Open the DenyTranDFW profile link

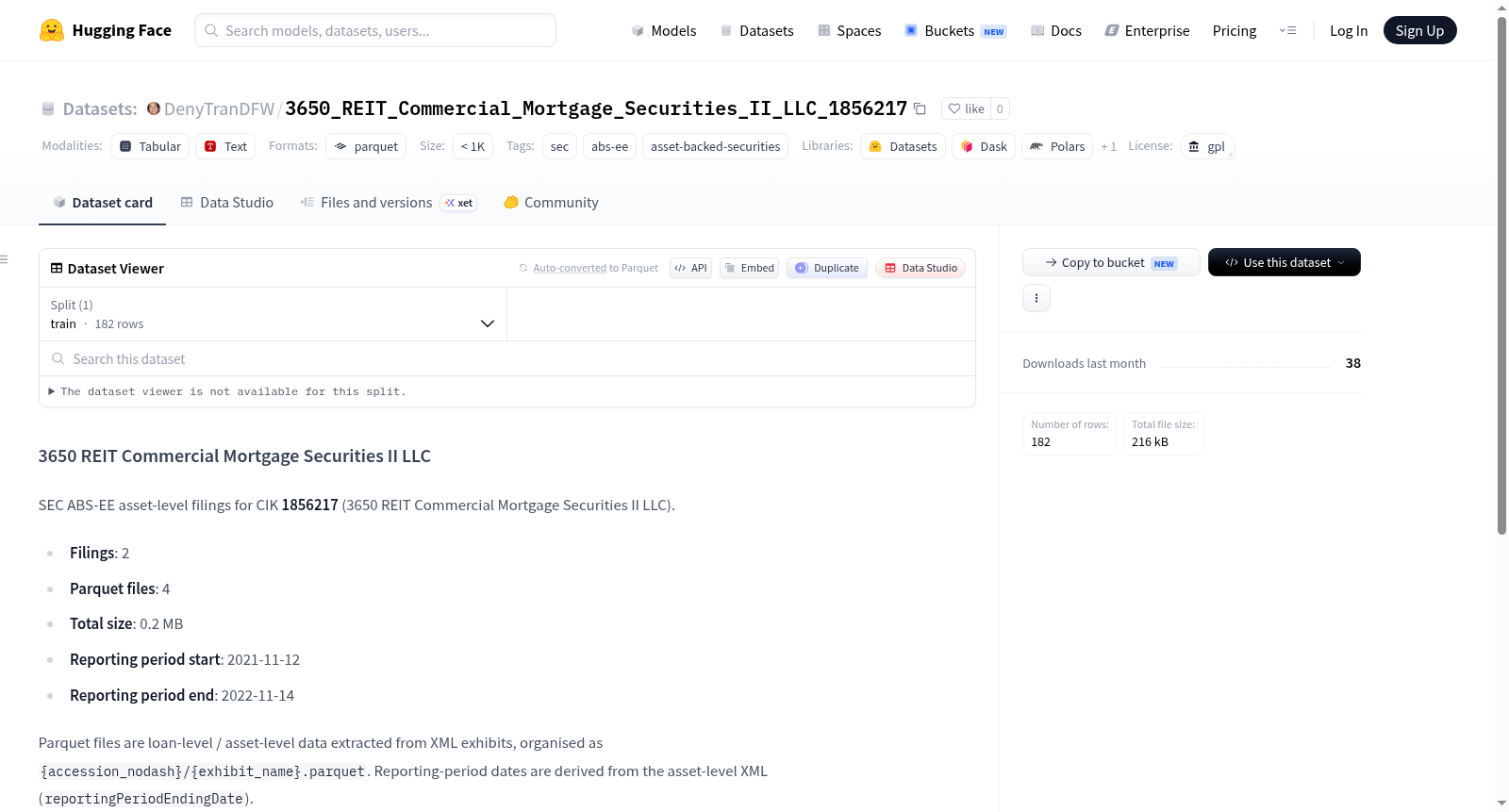[x=219, y=108]
